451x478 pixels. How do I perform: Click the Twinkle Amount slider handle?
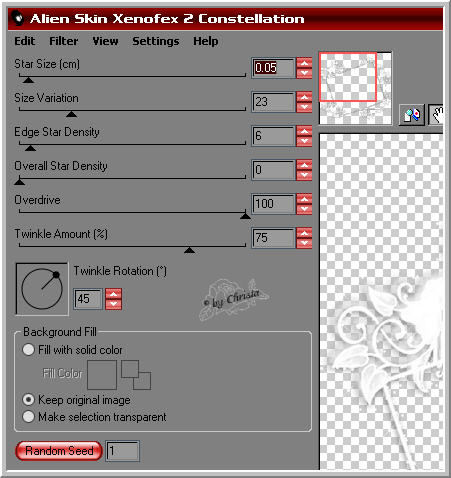189,250
